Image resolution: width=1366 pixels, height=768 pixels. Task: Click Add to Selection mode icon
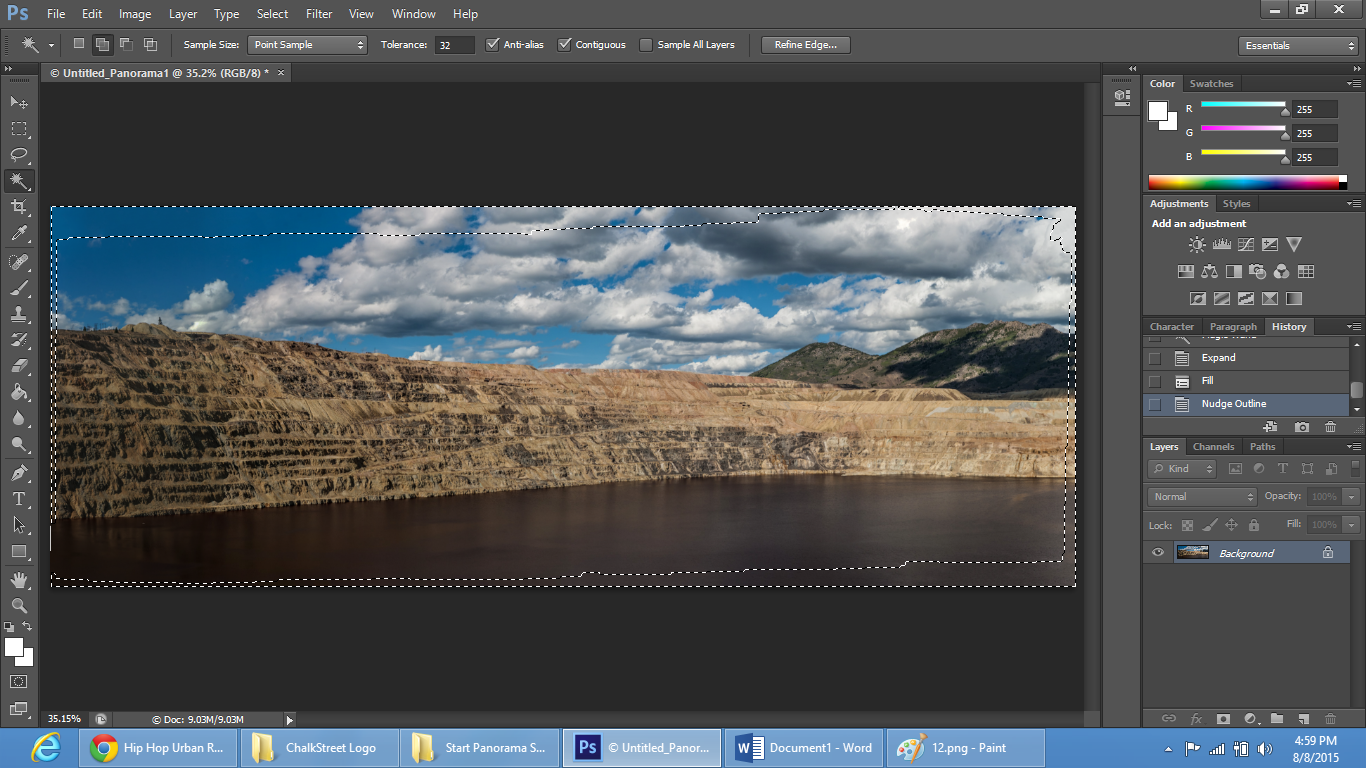tap(102, 44)
